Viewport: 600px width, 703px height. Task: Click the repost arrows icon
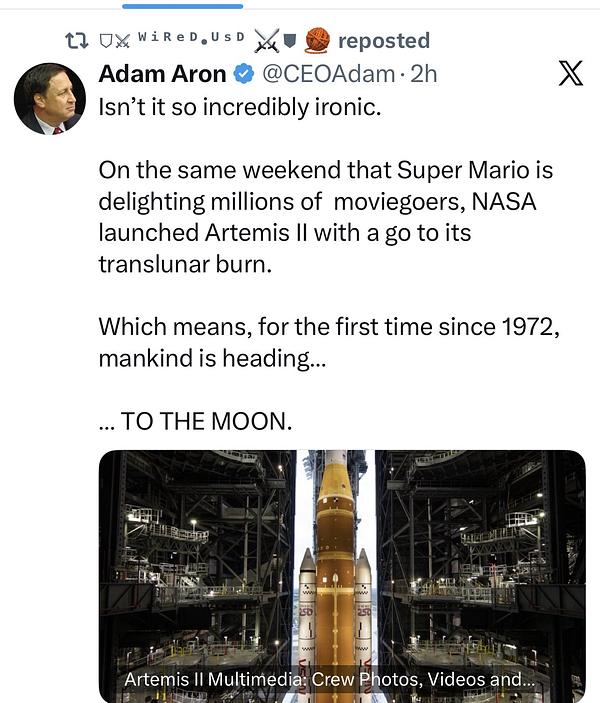[x=75, y=41]
